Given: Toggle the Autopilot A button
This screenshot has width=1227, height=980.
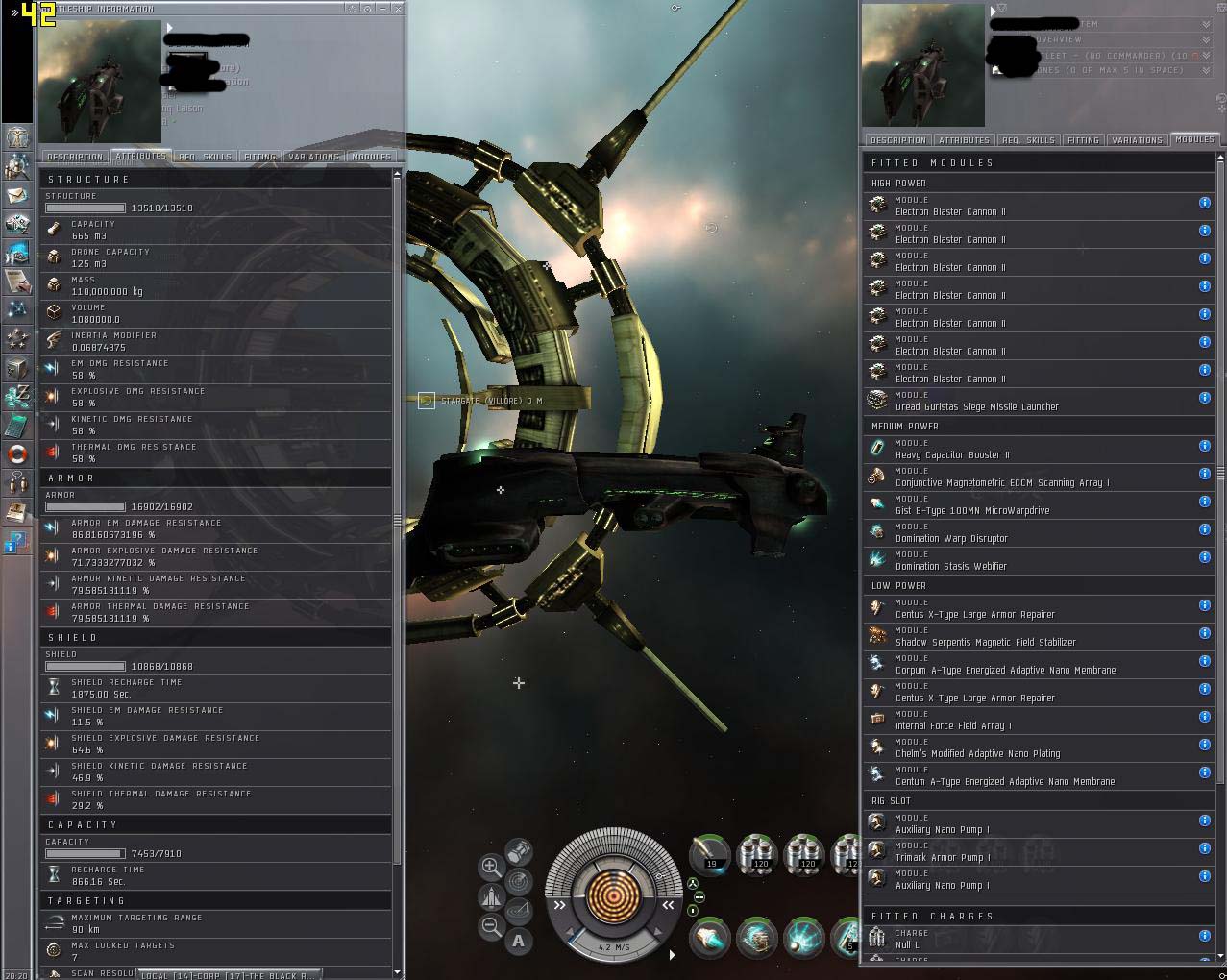Looking at the screenshot, I should pyautogui.click(x=519, y=941).
